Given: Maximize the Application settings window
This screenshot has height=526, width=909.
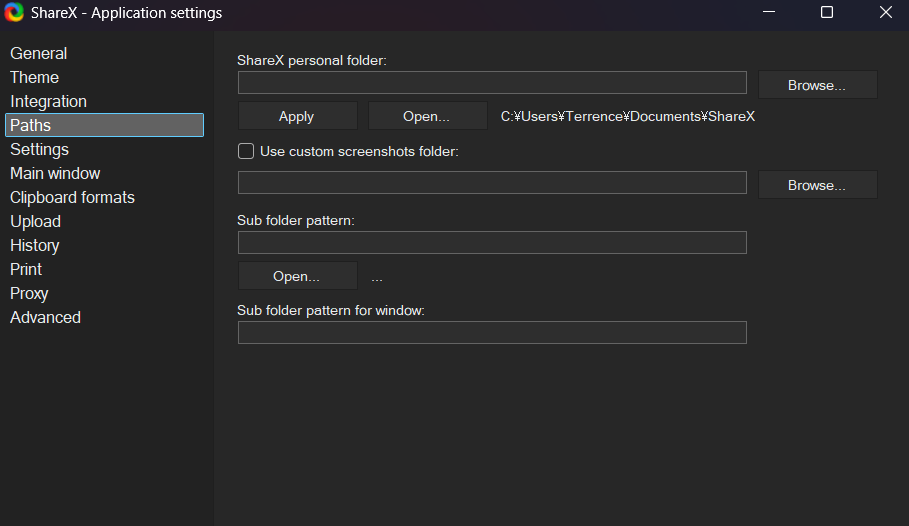Looking at the screenshot, I should click(x=827, y=12).
